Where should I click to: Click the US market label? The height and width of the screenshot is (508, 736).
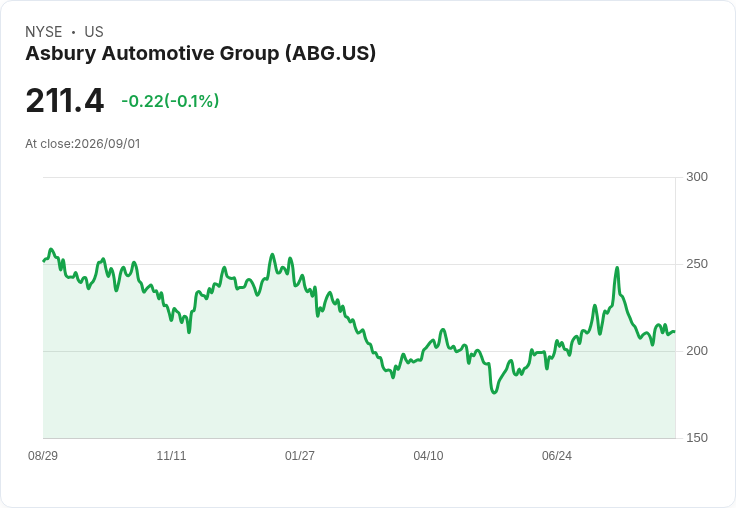click(x=94, y=32)
